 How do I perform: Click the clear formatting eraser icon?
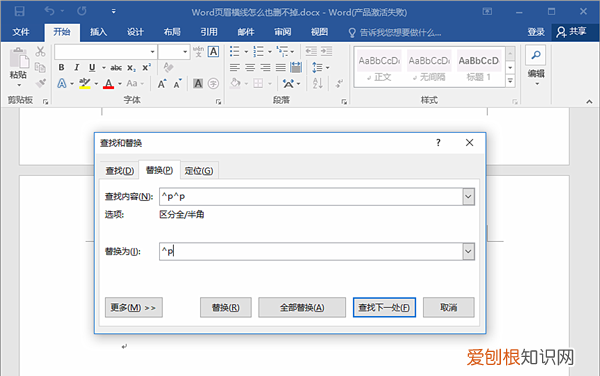pyautogui.click(x=168, y=67)
